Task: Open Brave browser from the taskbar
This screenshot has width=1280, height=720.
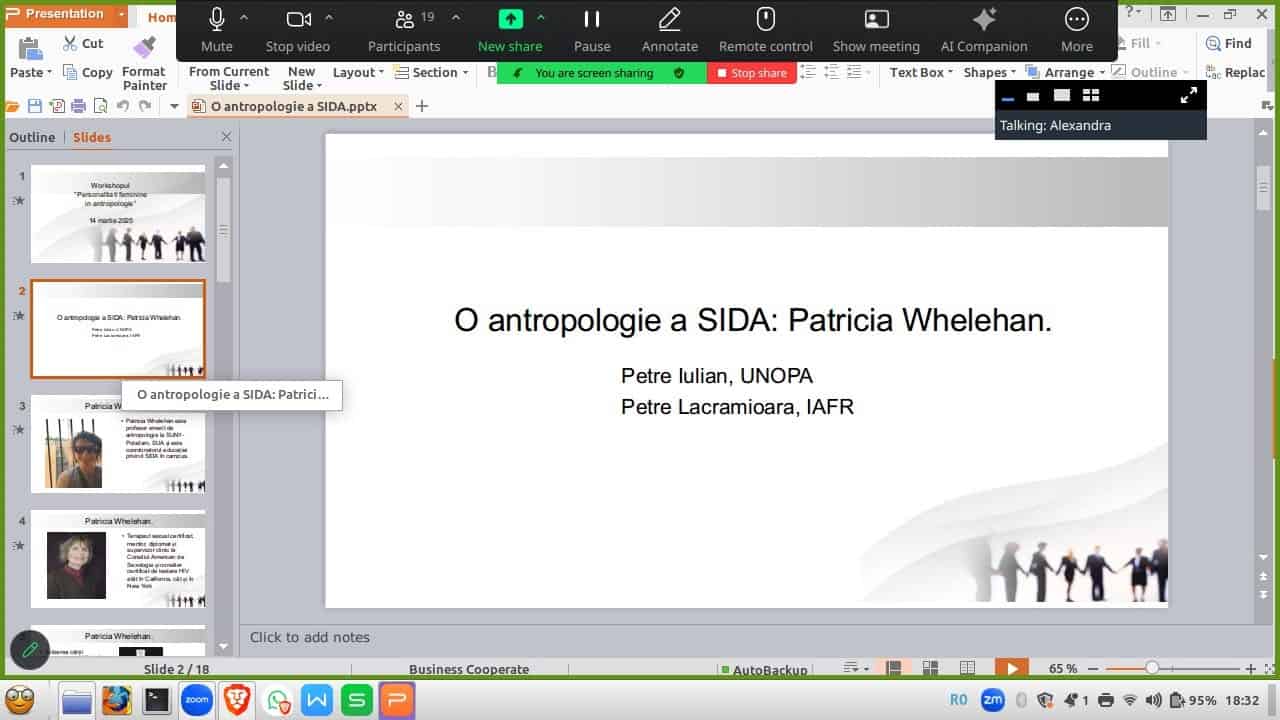Action: 236,700
